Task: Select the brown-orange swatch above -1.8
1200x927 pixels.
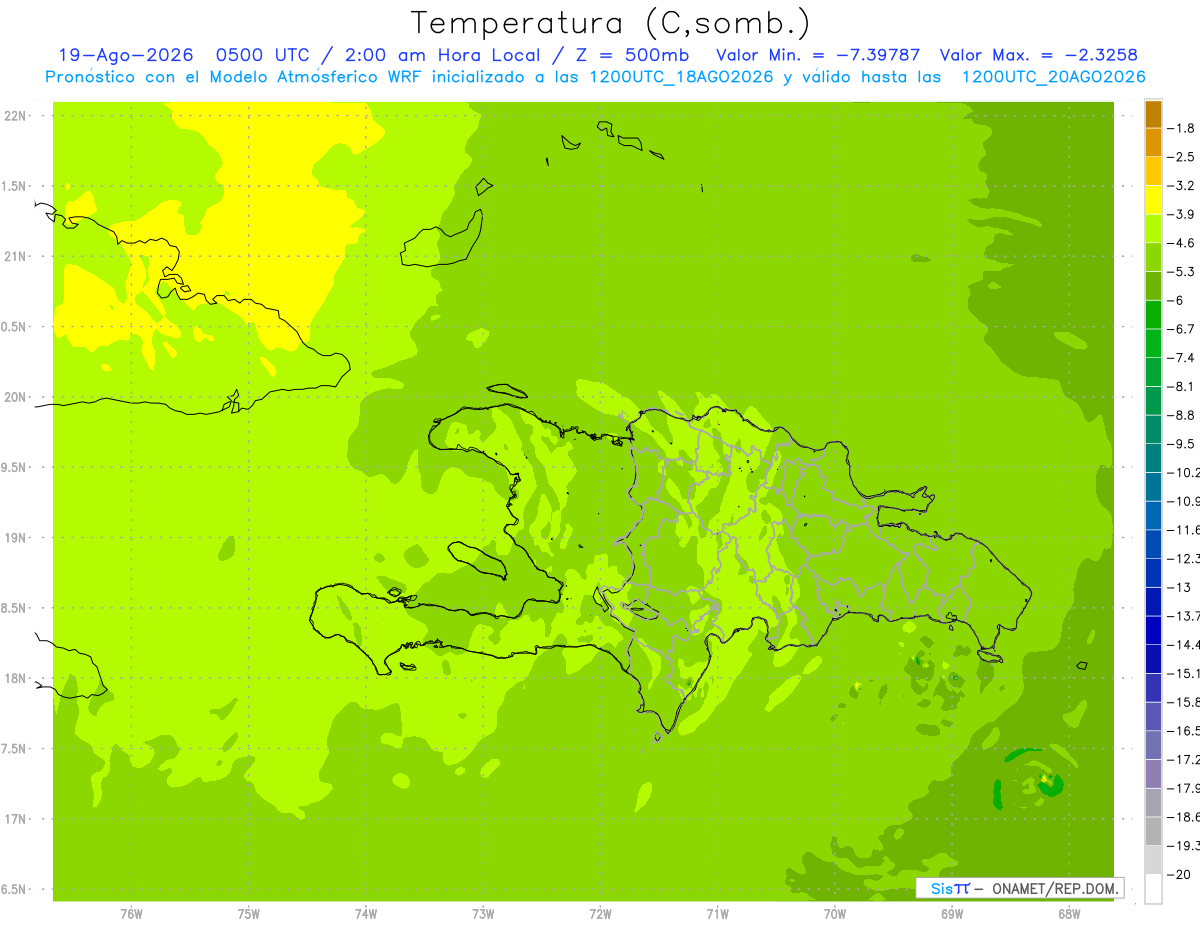Action: point(1153,114)
